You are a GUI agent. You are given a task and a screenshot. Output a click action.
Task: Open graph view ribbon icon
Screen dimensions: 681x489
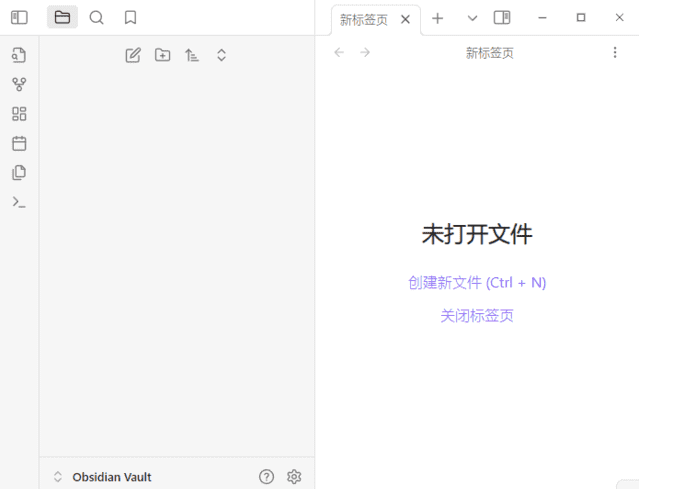pos(19,84)
